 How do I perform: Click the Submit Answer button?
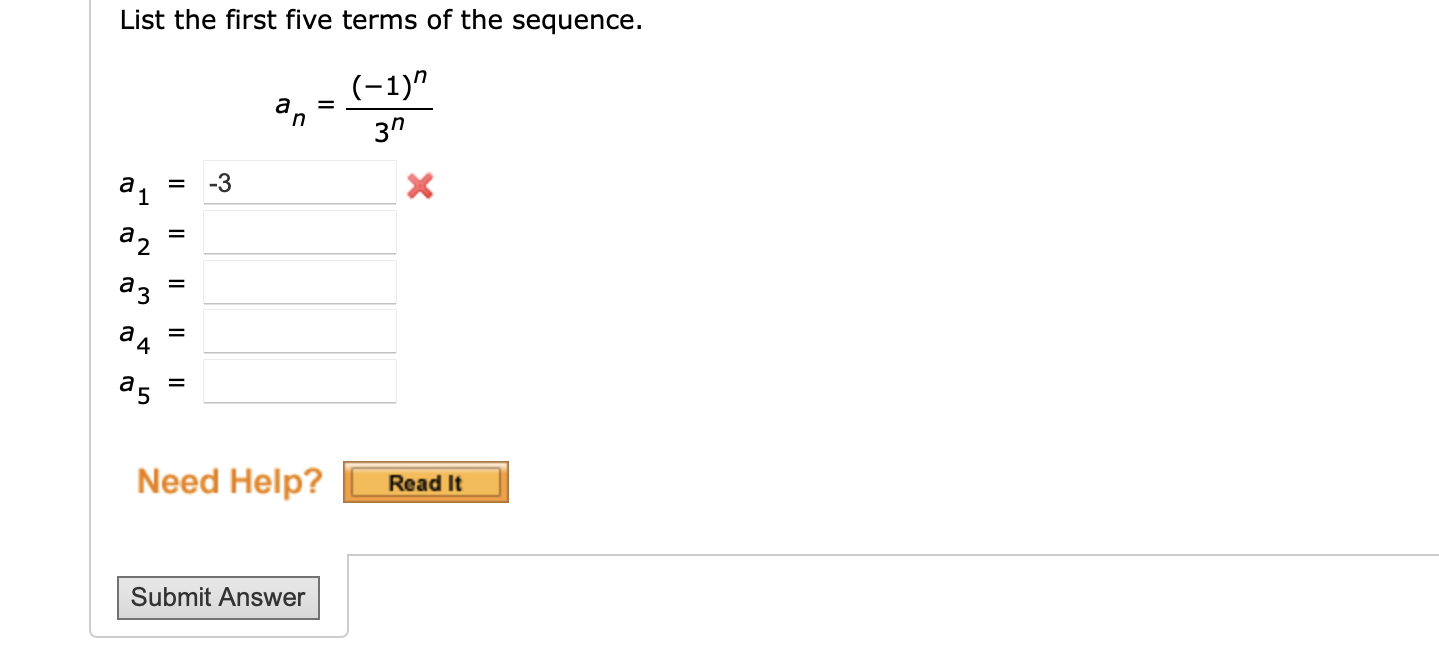[218, 598]
